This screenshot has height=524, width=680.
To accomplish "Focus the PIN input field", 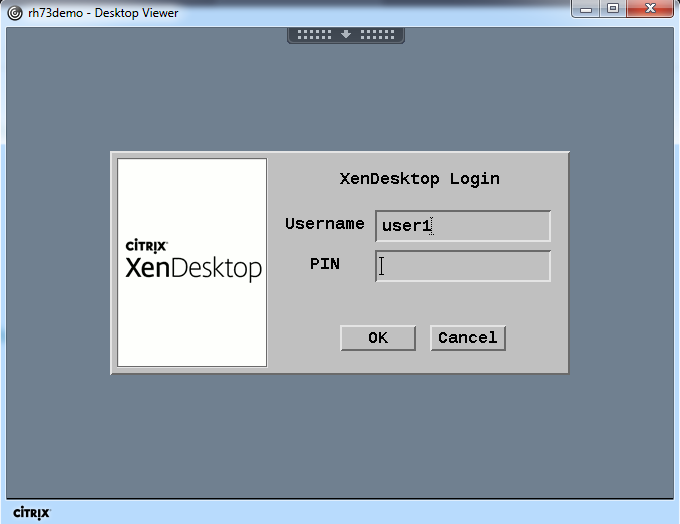I will 463,266.
